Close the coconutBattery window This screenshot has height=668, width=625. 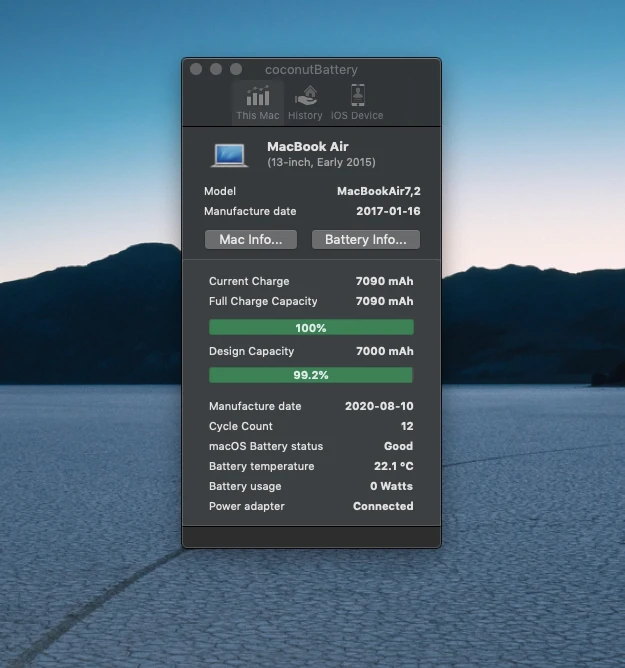tap(196, 69)
